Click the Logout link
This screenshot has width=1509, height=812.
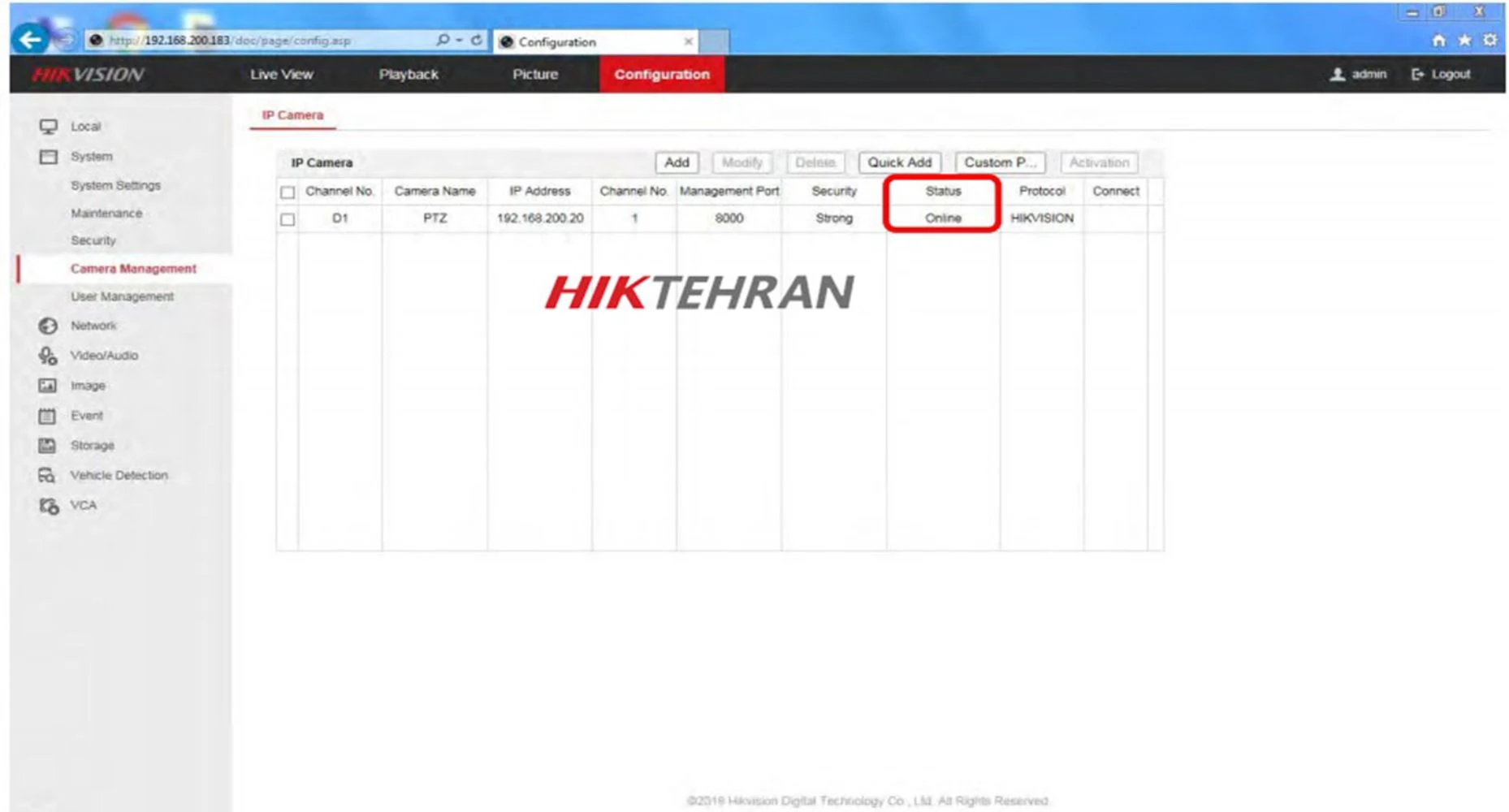[x=1451, y=75]
